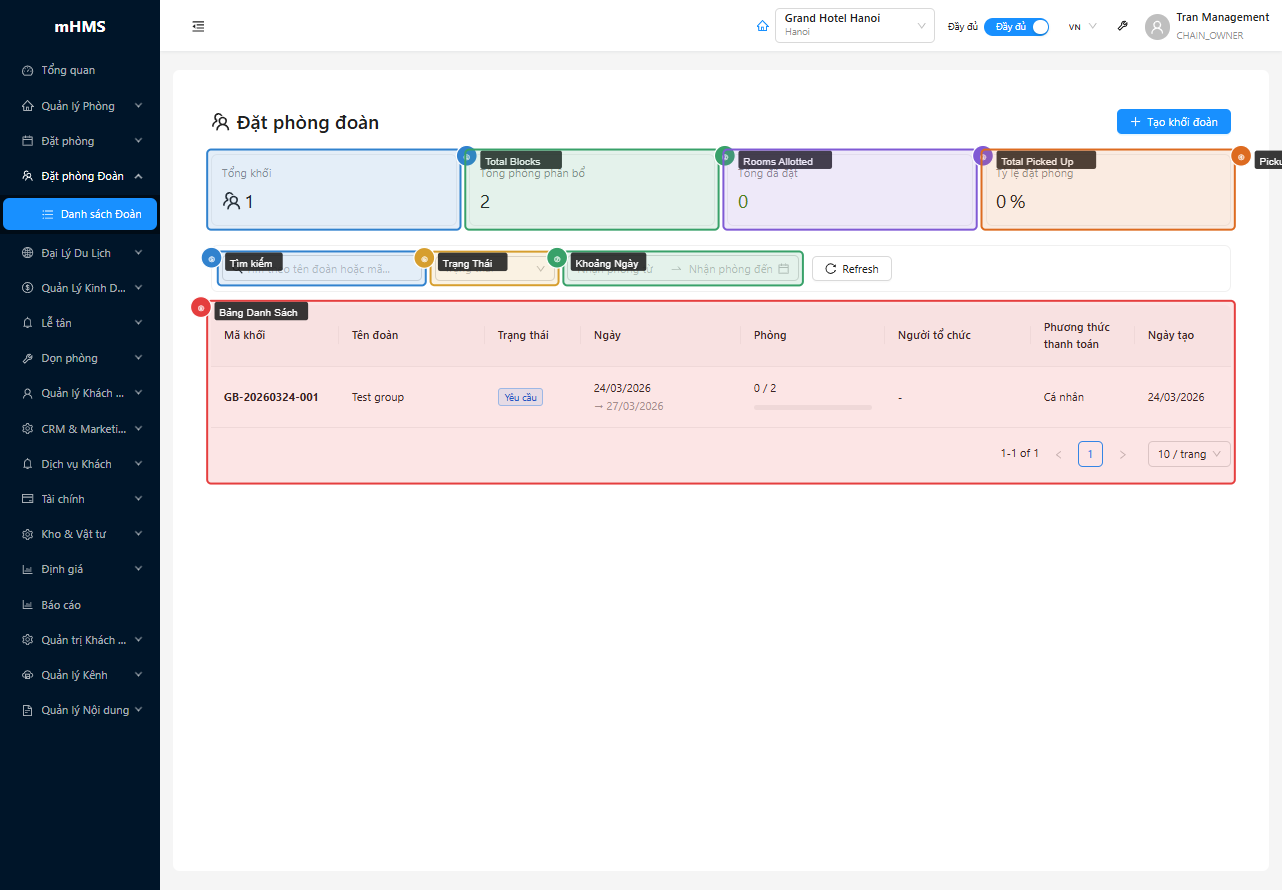Click the sidebar collapse menu icon
This screenshot has height=890, width=1282.
[198, 27]
